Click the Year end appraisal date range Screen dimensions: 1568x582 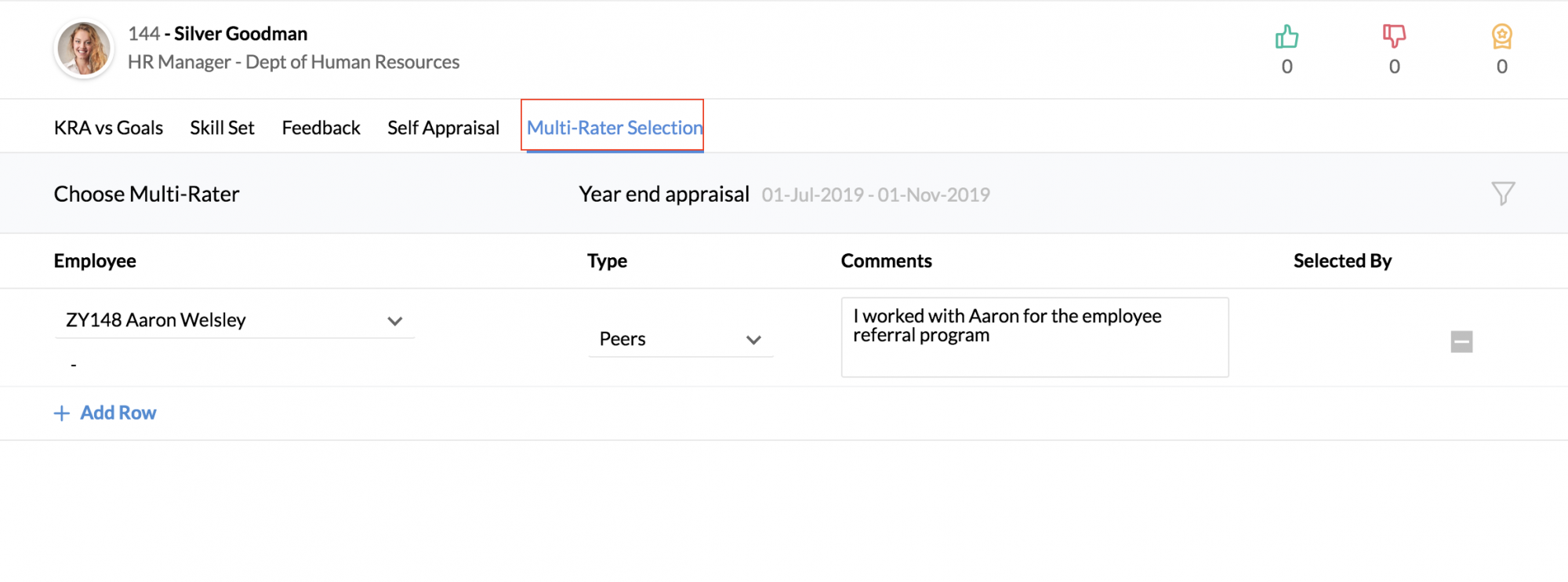pos(876,195)
